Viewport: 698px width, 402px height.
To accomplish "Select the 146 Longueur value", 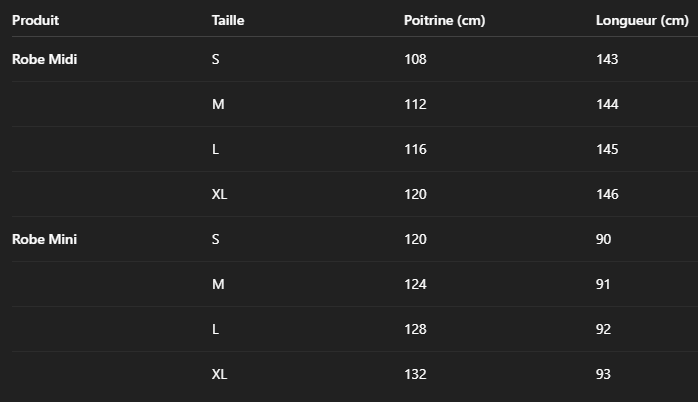I will coord(607,194).
